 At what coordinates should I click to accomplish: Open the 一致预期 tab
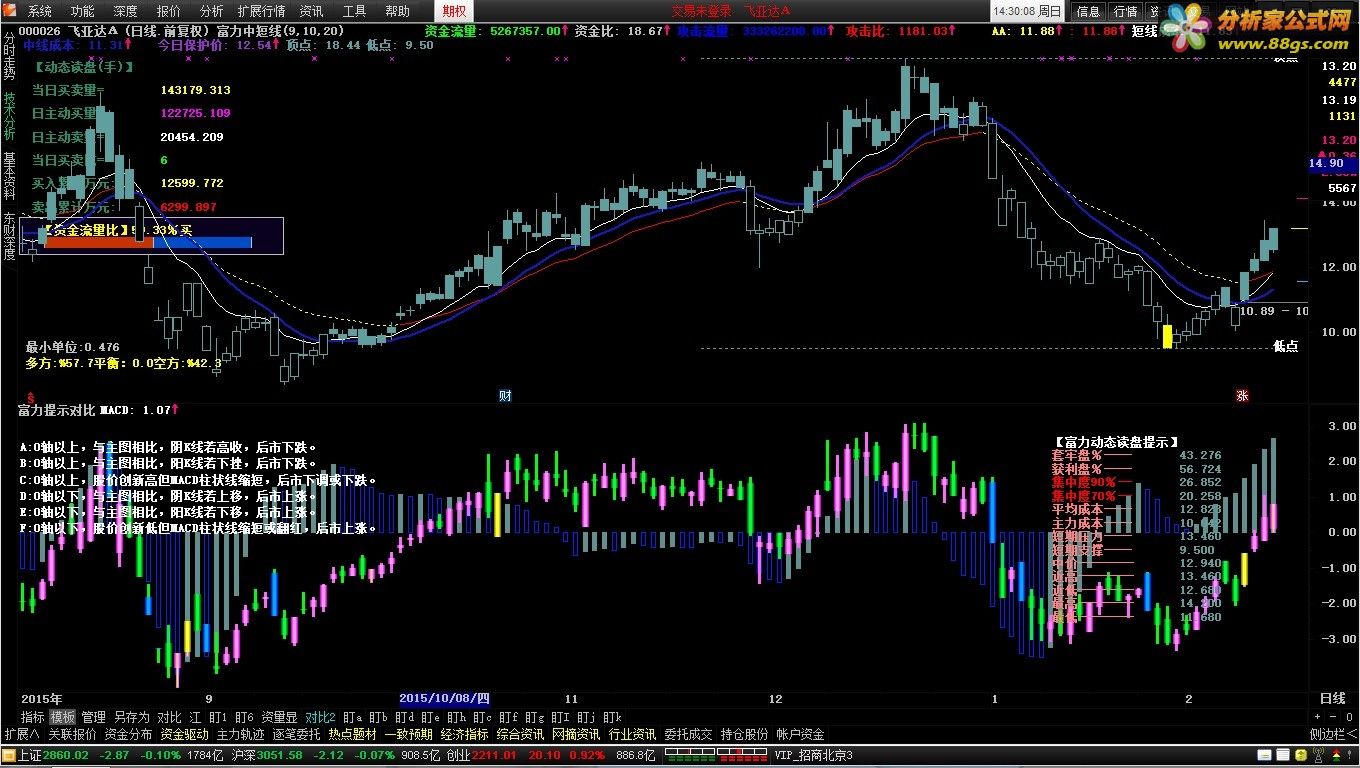point(408,734)
